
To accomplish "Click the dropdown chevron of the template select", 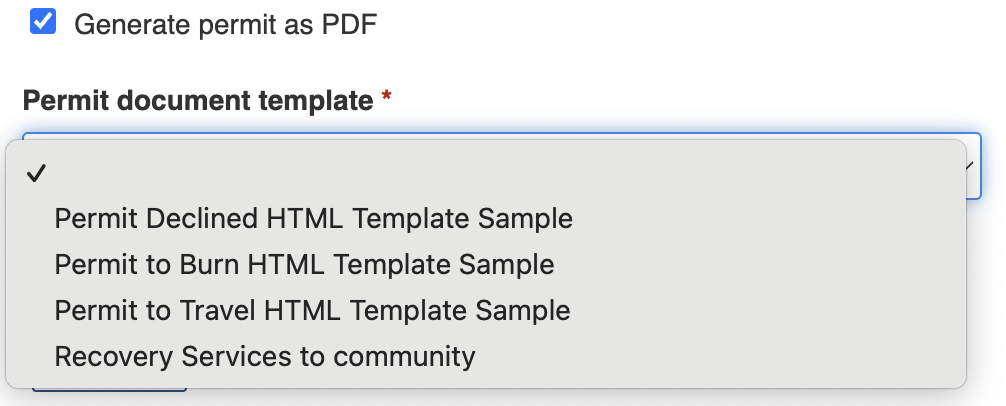I will pos(969,166).
